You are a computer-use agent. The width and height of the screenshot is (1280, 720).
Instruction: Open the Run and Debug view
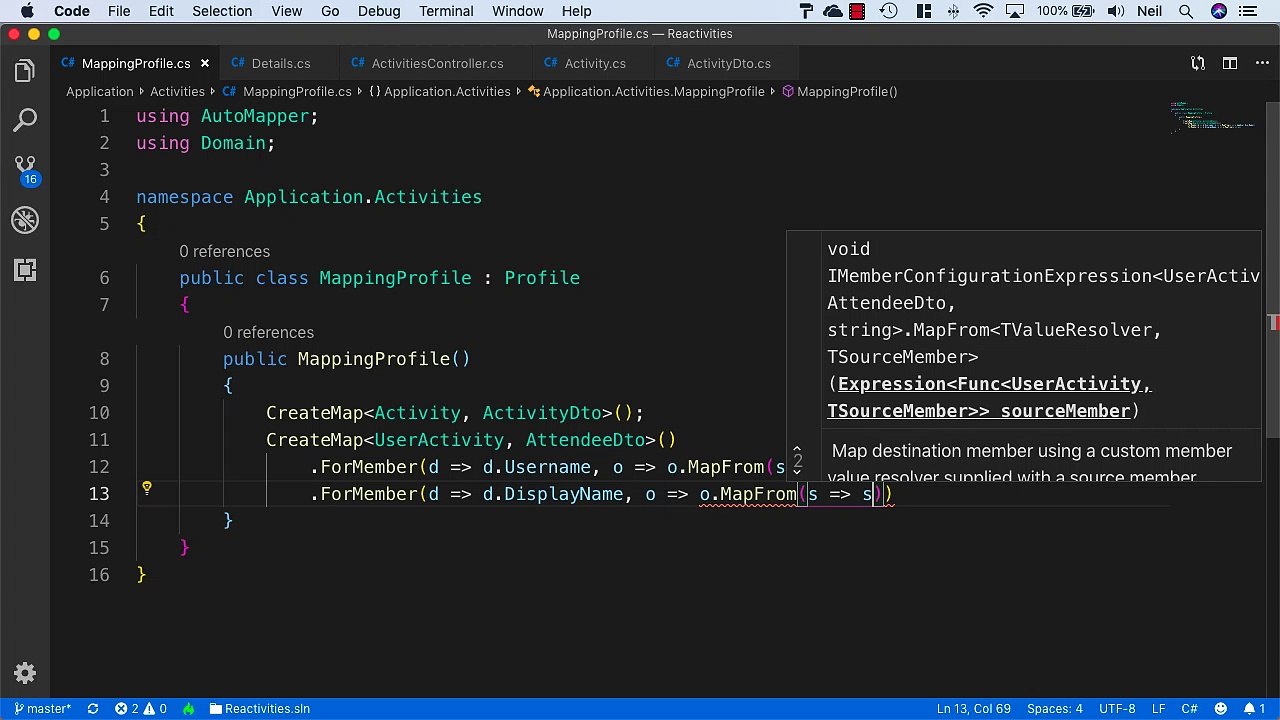(x=25, y=220)
